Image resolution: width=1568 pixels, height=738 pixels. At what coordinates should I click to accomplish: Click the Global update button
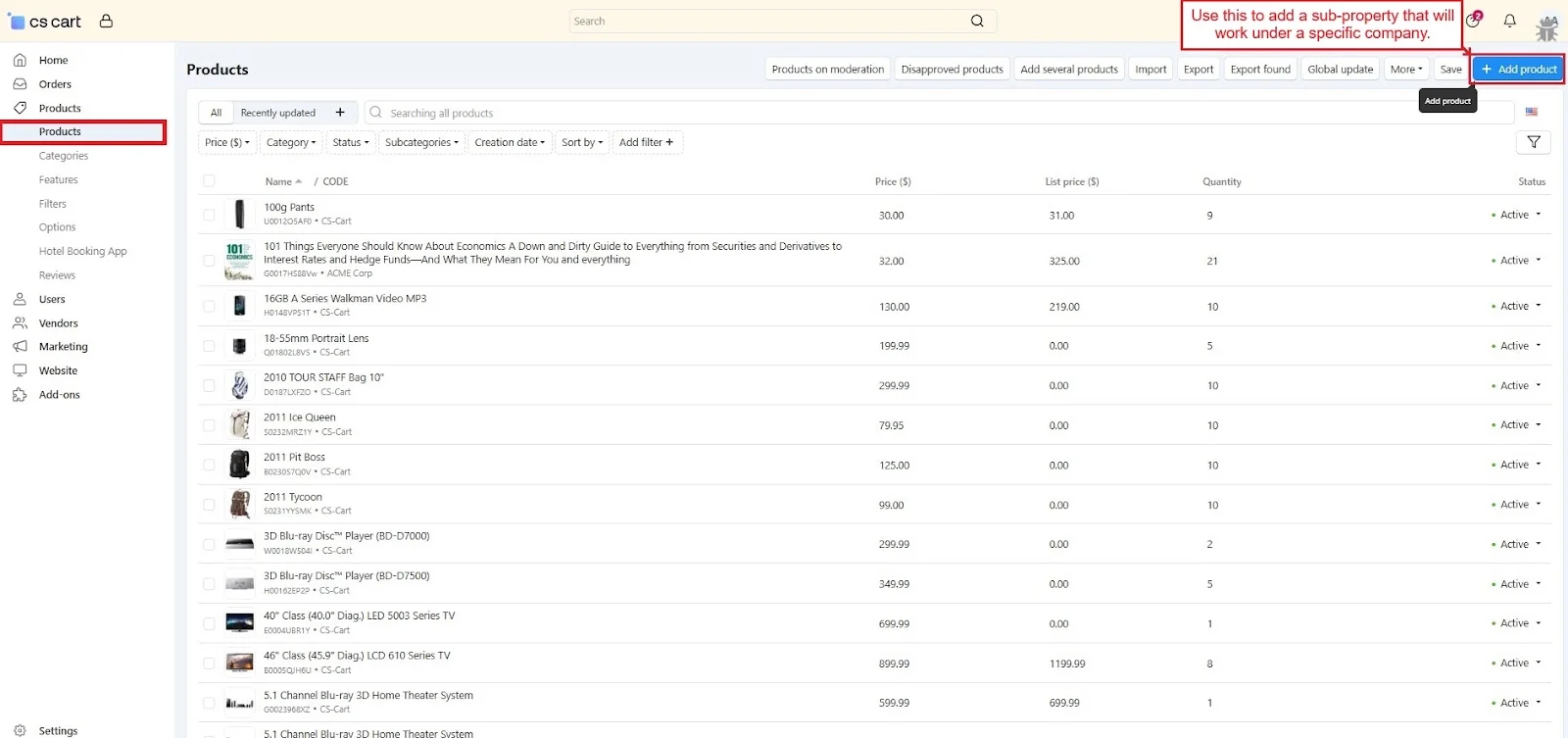1340,69
